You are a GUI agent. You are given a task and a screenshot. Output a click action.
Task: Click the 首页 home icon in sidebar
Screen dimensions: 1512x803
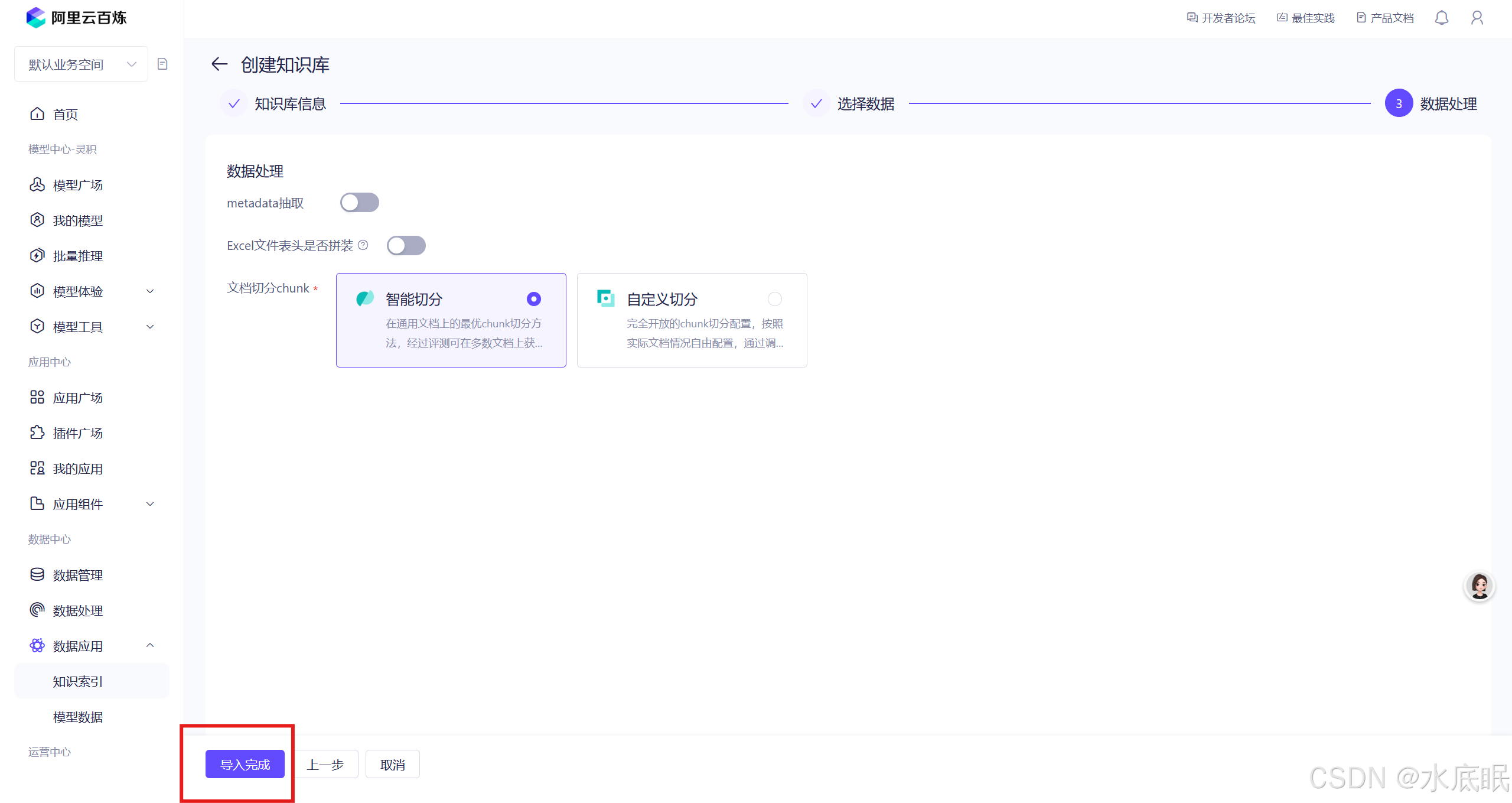click(x=37, y=114)
